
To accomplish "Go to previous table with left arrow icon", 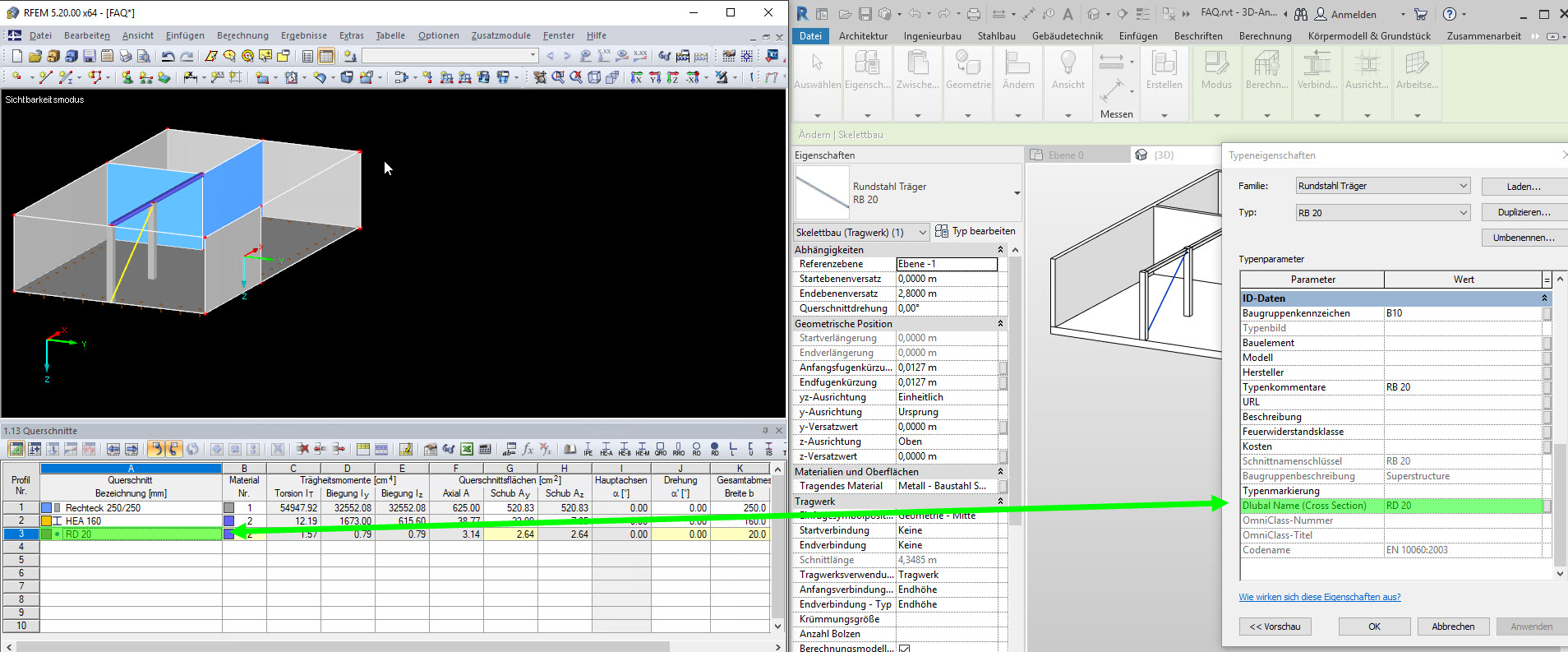I will click(x=113, y=449).
